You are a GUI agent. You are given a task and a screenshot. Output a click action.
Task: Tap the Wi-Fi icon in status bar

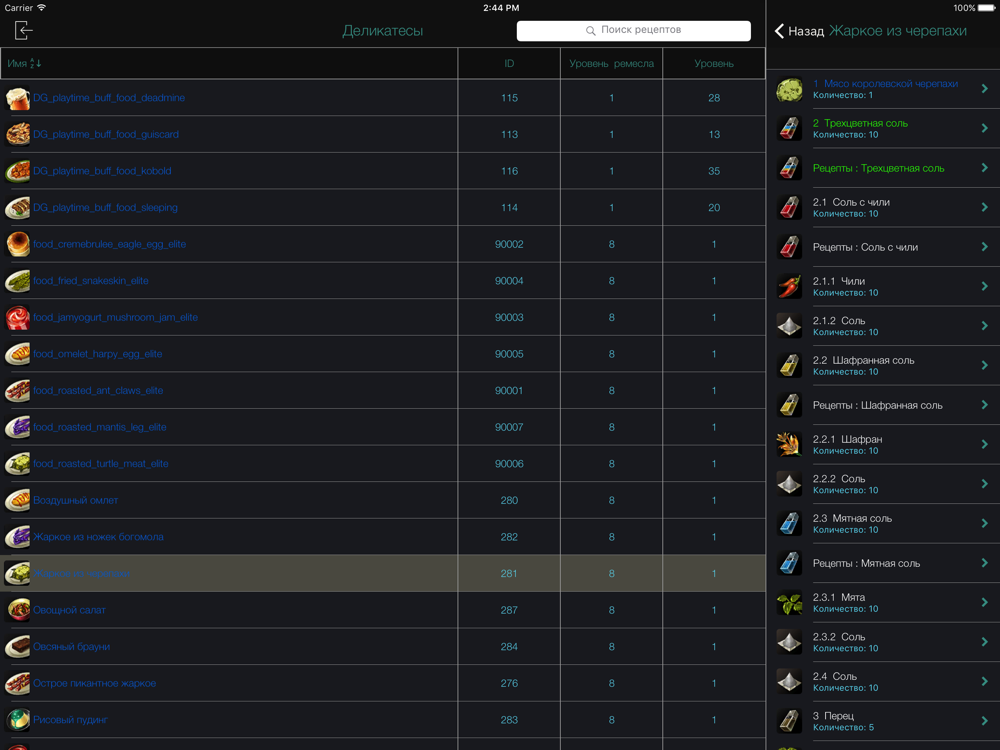click(x=42, y=8)
